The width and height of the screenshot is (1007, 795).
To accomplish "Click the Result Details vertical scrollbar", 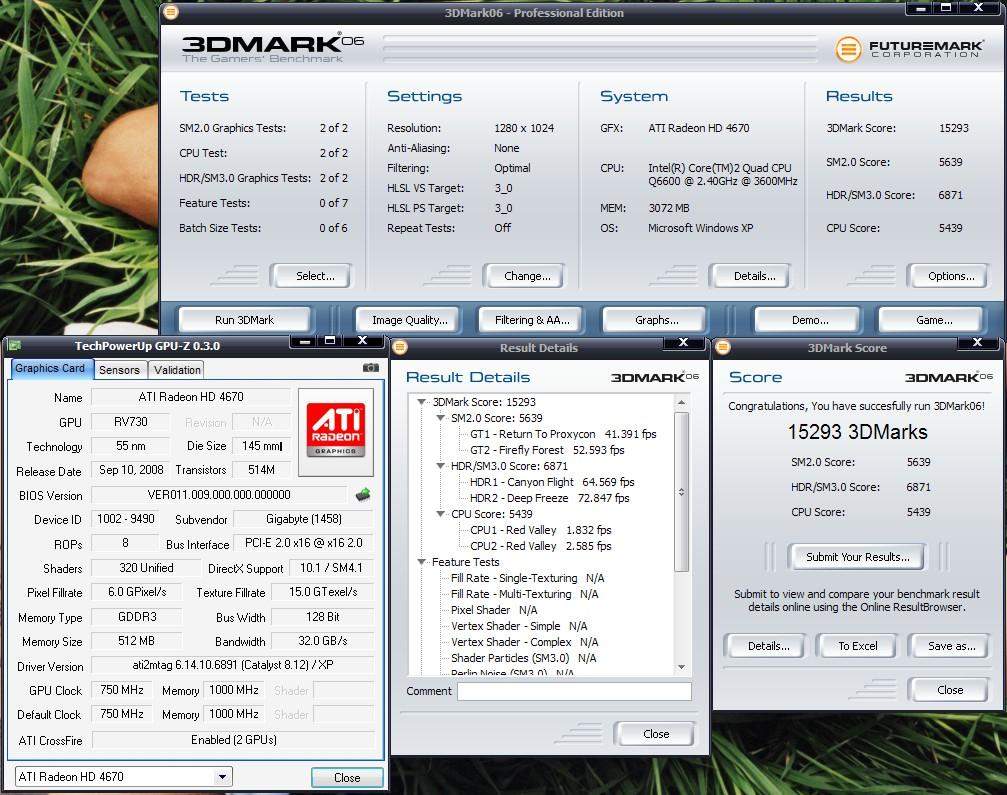I will point(682,492).
